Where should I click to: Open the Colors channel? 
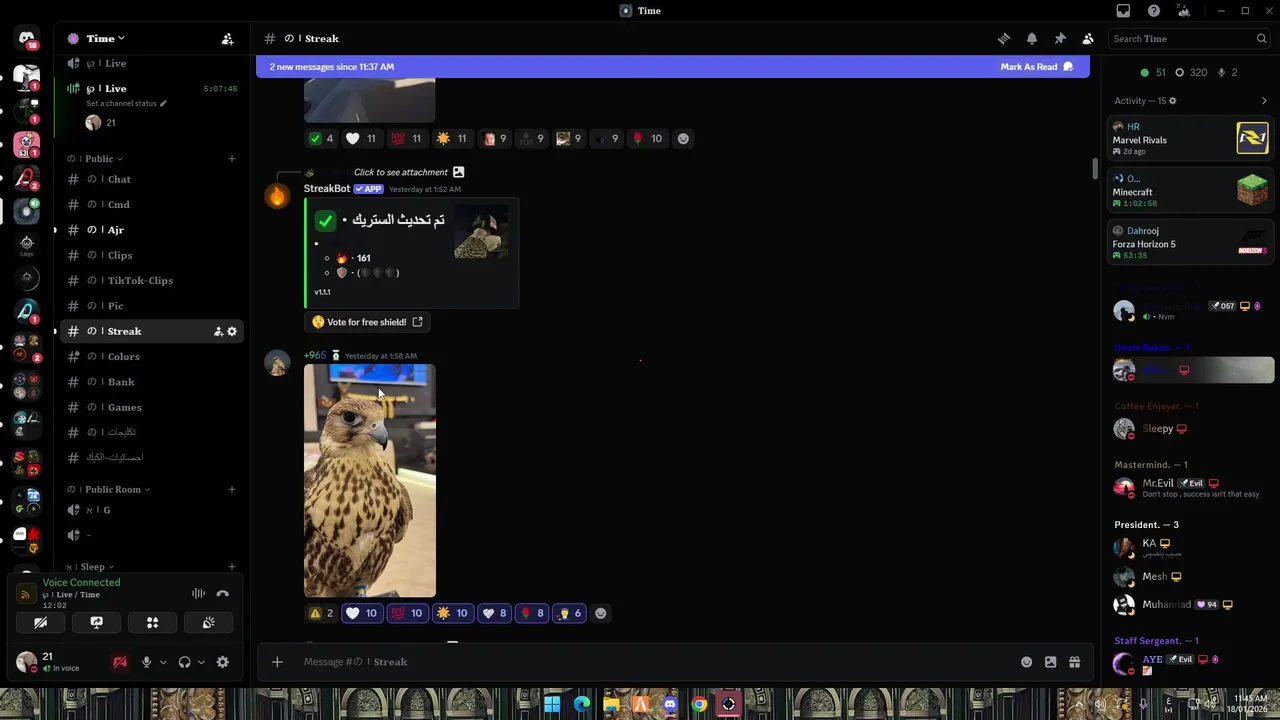[150, 357]
